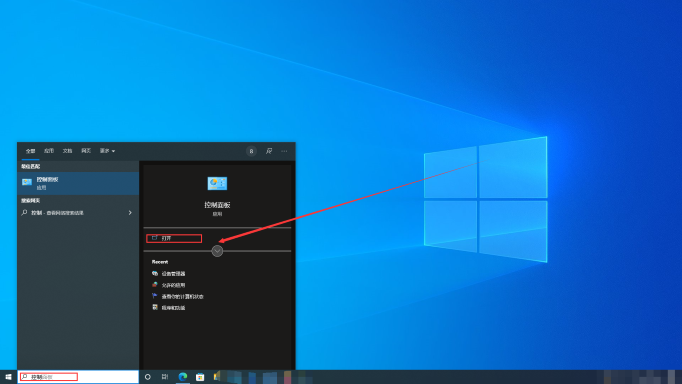
Task: Switch to the Documents search tab
Action: 67,151
